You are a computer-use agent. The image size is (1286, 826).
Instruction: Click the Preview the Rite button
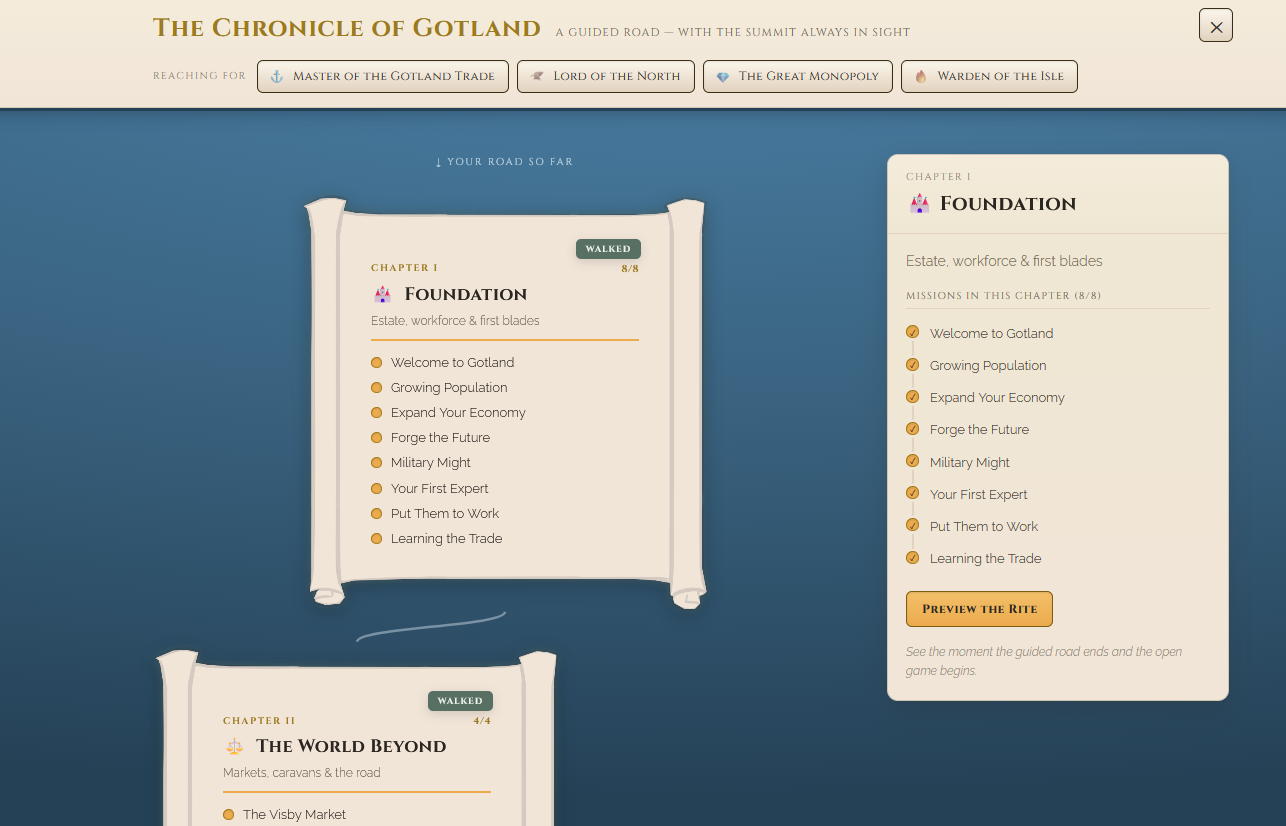tap(979, 609)
